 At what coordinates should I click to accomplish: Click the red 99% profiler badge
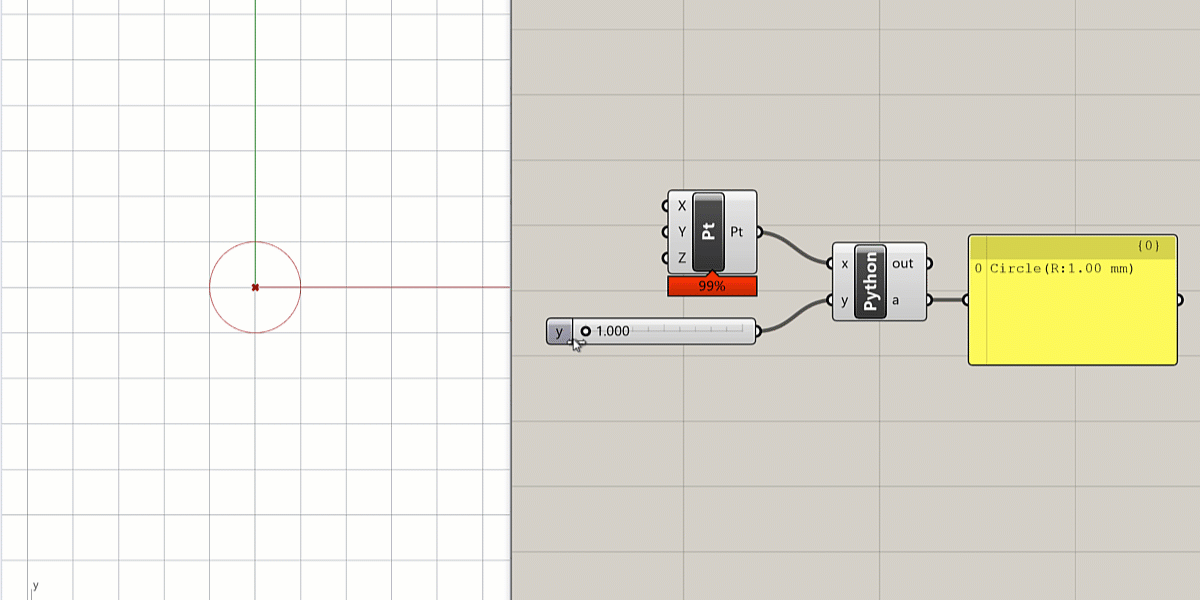712,287
